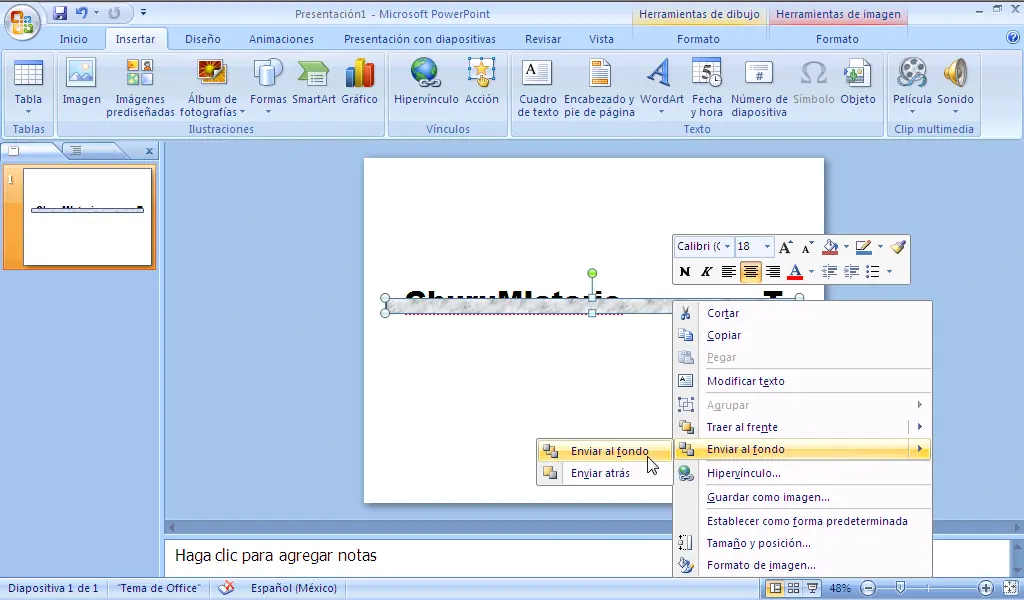The image size is (1024, 600).
Task: Open font color dropdown arrow
Action: (811, 272)
